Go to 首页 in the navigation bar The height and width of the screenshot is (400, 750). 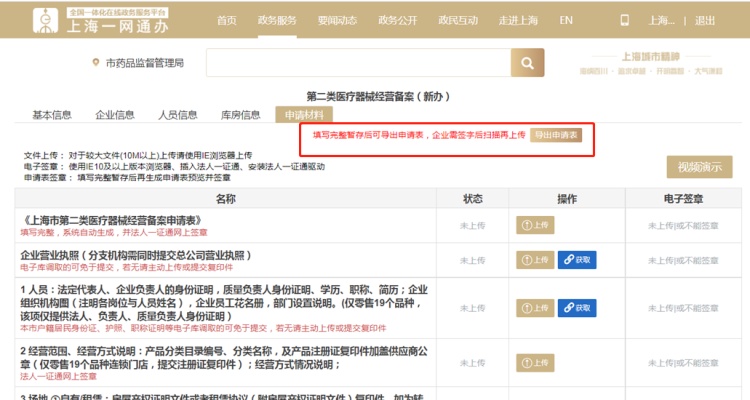pyautogui.click(x=227, y=20)
